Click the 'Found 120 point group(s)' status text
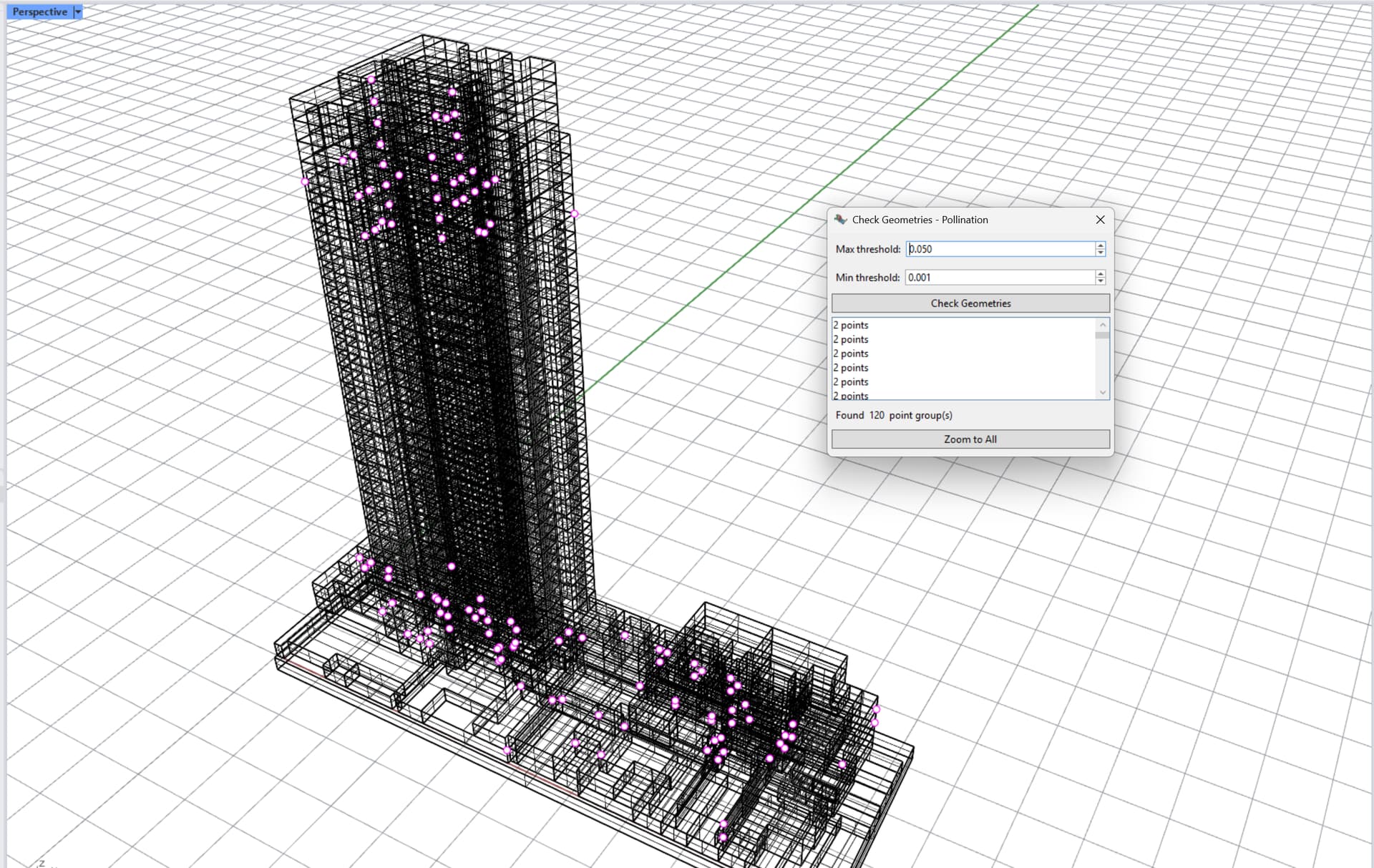The width and height of the screenshot is (1374, 868). coord(894,415)
